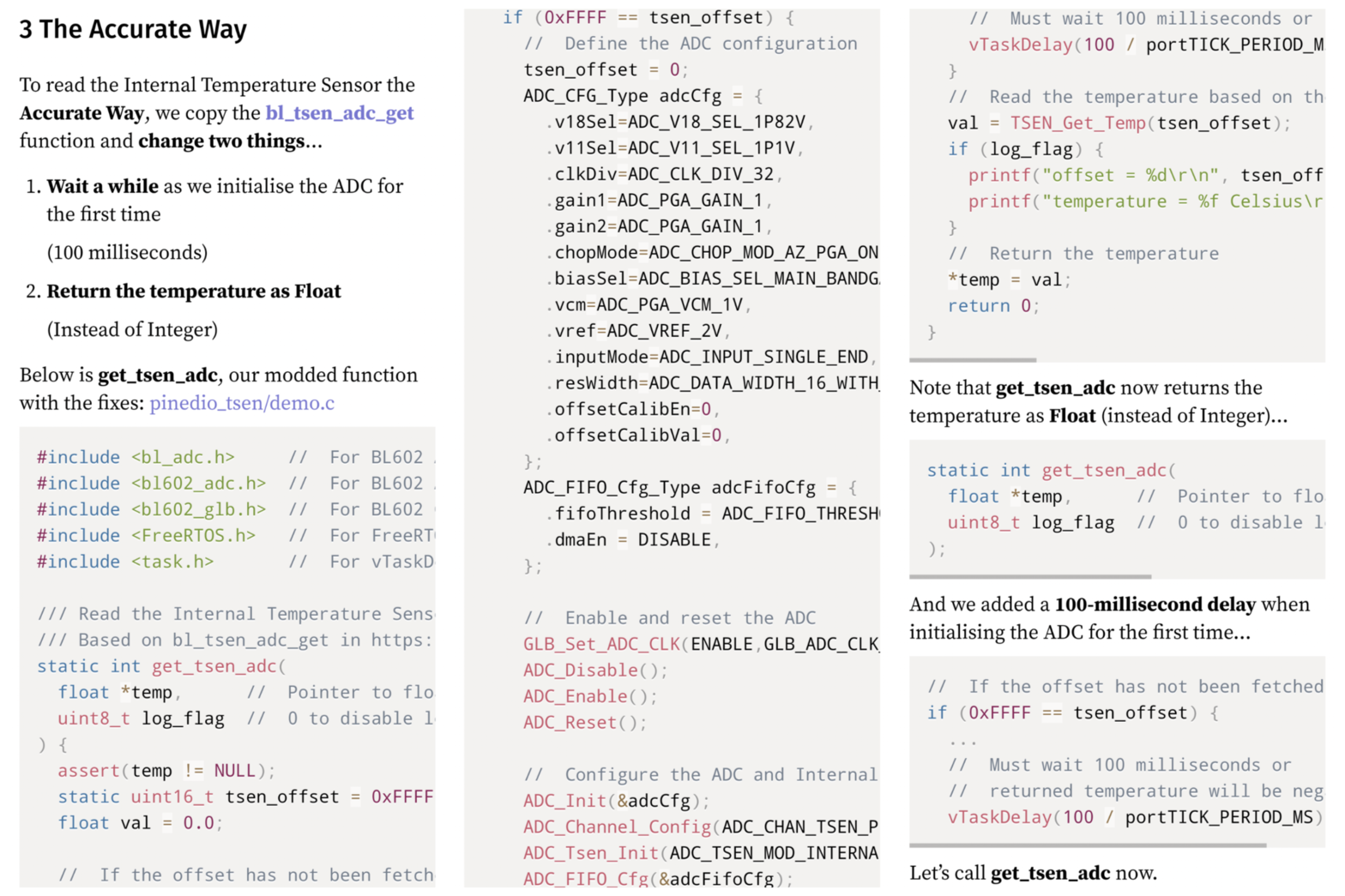This screenshot has height=896, width=1345.
Task: Click the #include <FreeRTOS.h> code line
Action: 146,536
